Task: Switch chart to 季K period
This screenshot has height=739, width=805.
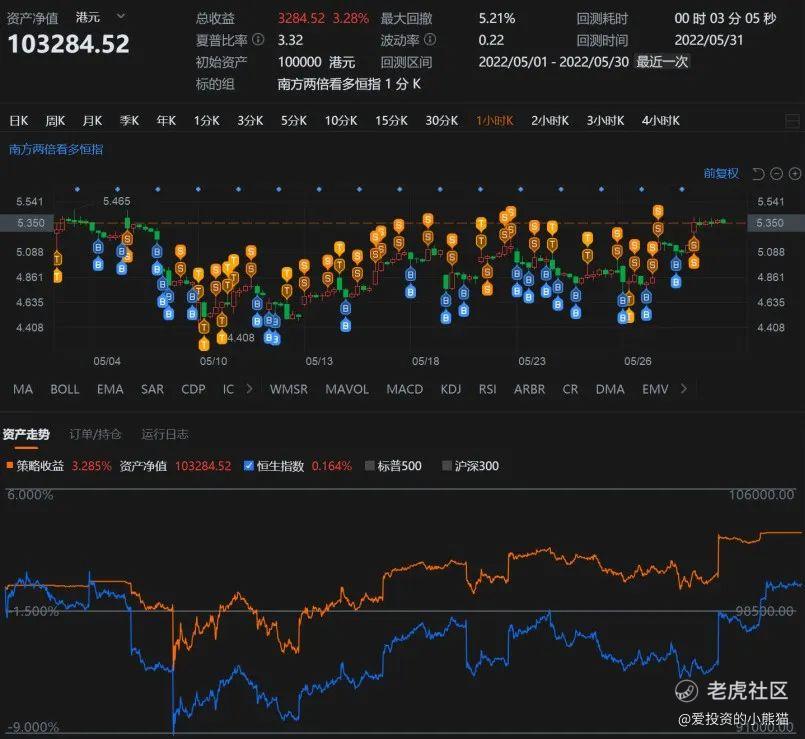Action: (129, 121)
